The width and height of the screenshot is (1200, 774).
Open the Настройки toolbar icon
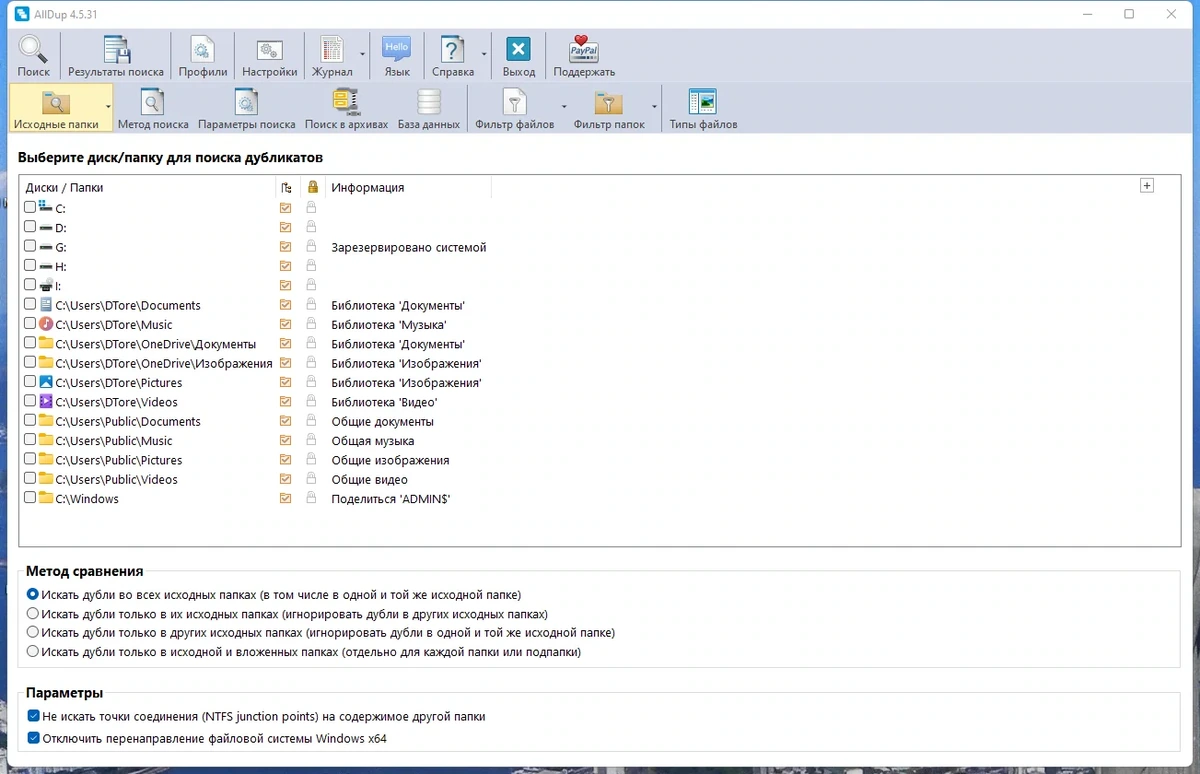(269, 56)
